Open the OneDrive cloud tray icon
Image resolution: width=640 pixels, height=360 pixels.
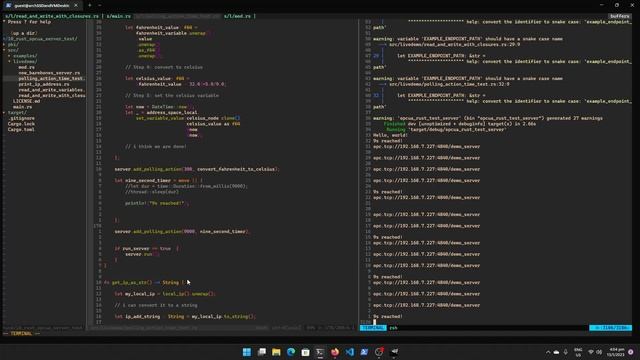[x=556, y=352]
